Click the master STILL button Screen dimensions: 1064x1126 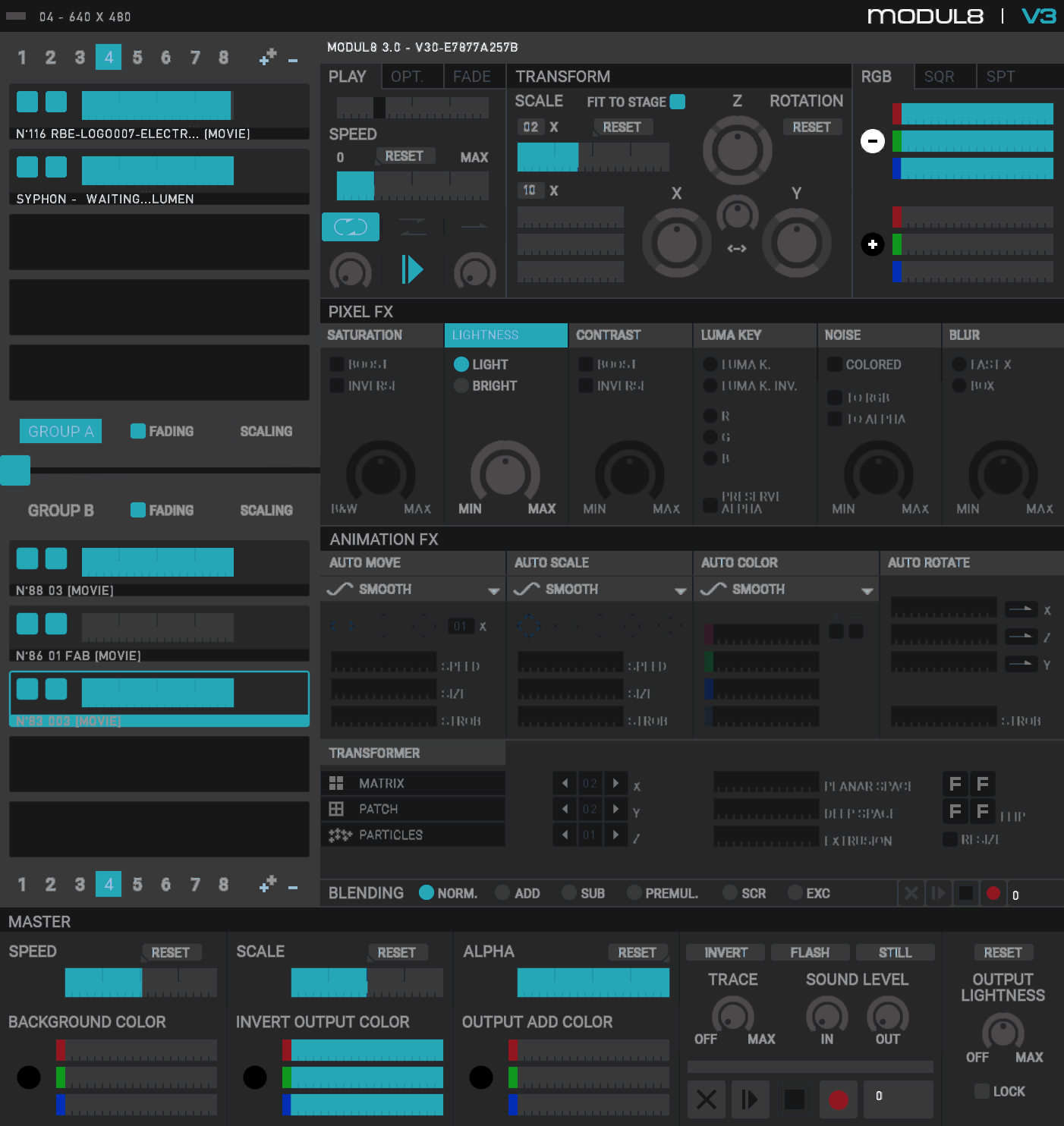coord(896,952)
